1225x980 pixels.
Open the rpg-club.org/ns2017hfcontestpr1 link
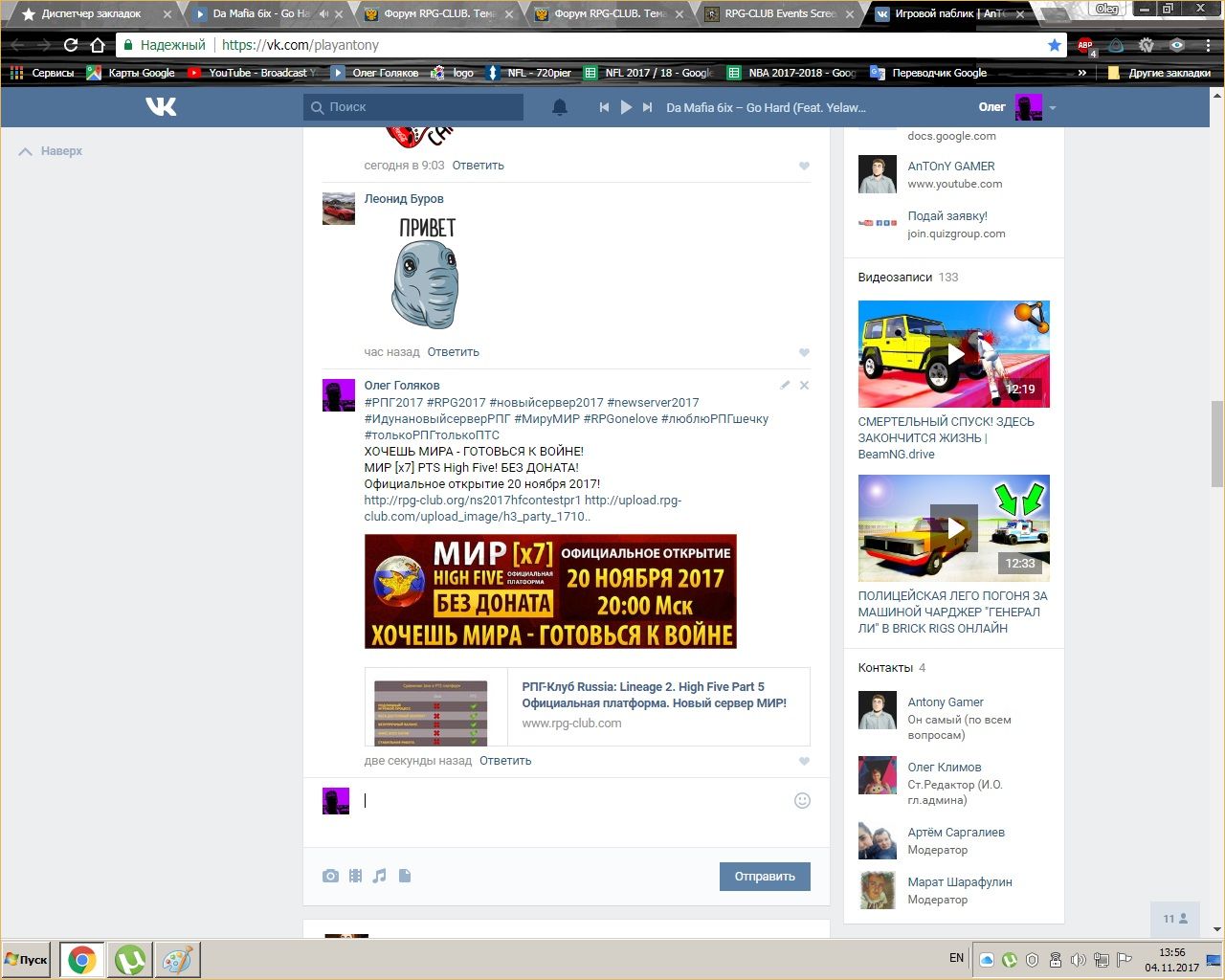[x=473, y=501]
